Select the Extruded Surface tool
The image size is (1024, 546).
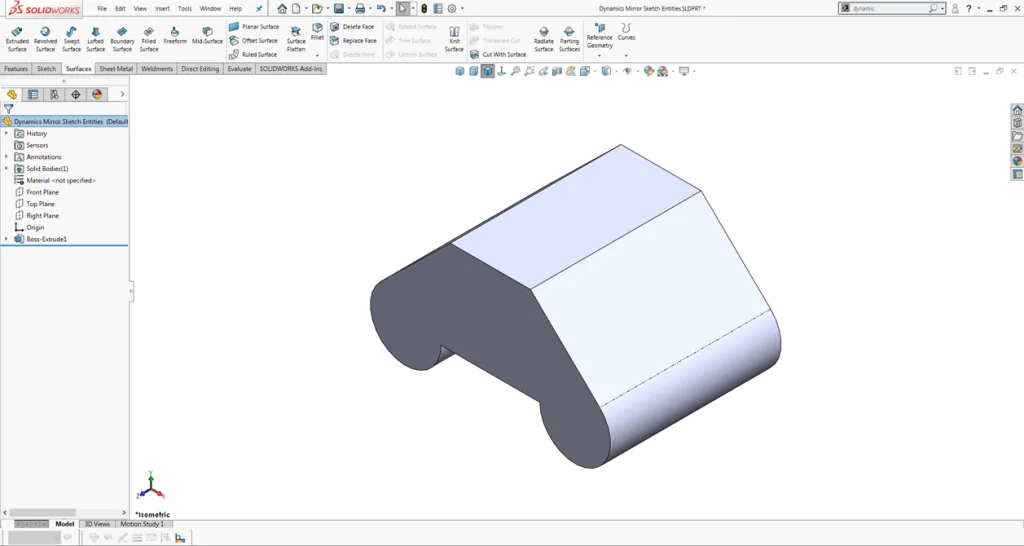pyautogui.click(x=17, y=39)
